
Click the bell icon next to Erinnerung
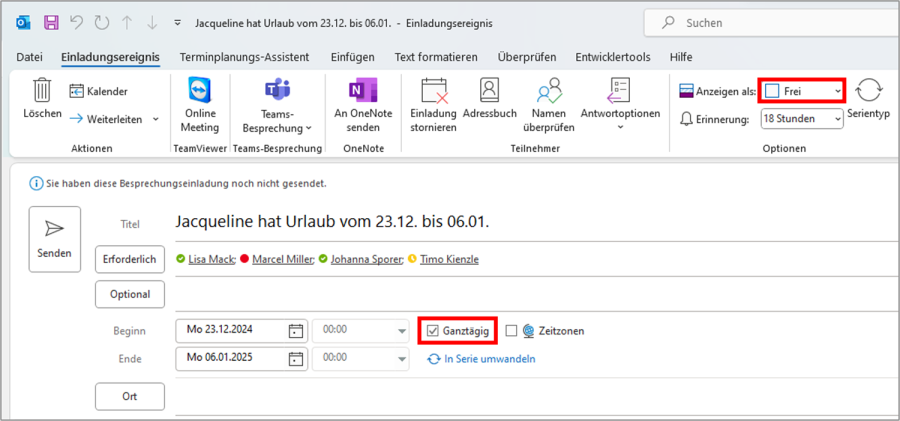click(x=685, y=119)
